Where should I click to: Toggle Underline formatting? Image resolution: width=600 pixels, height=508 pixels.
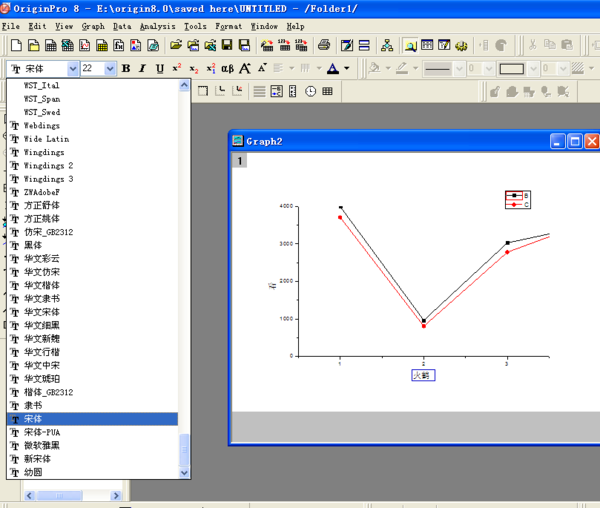coord(160,68)
